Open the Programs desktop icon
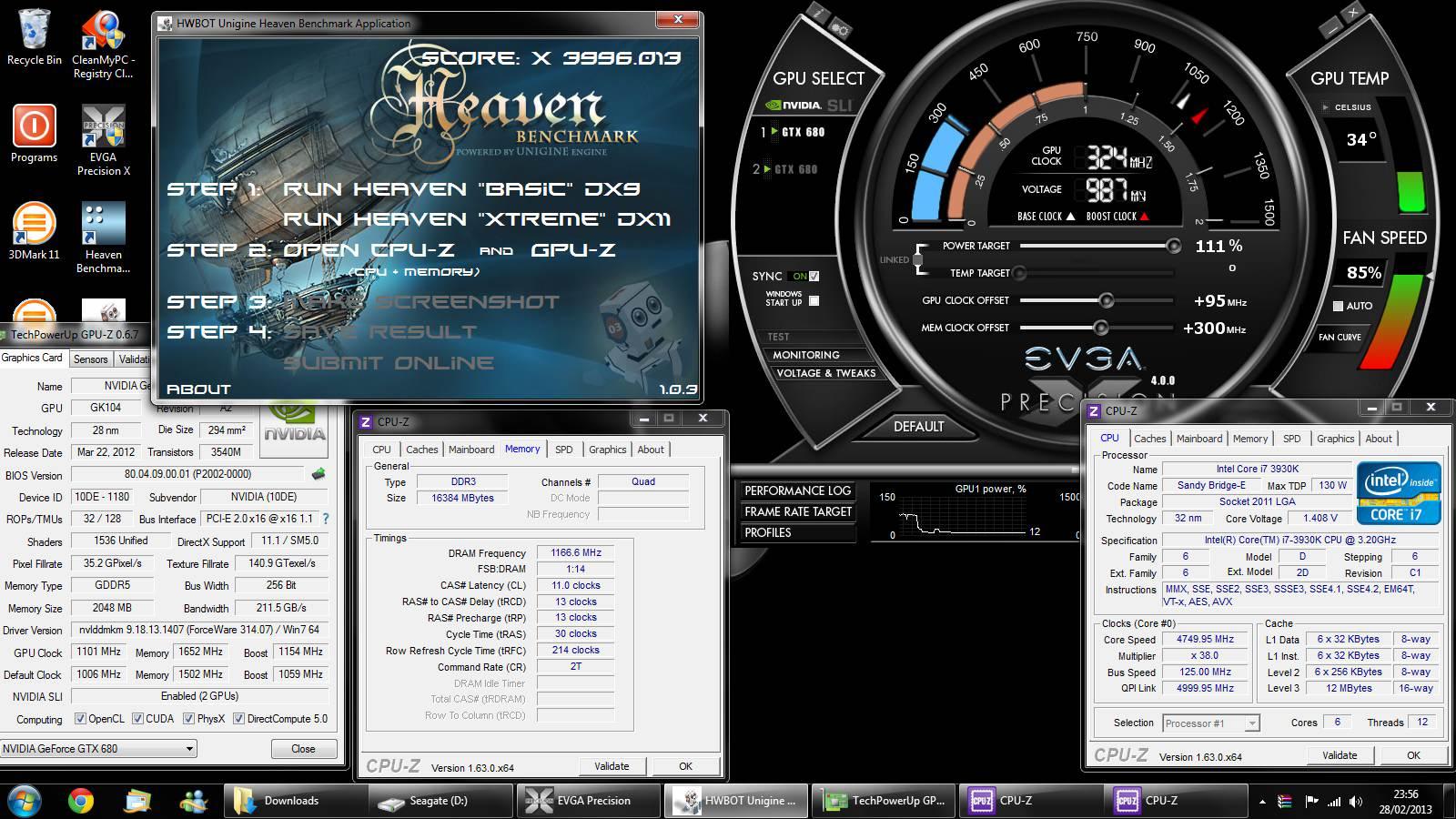1456x819 pixels. pos(35,134)
